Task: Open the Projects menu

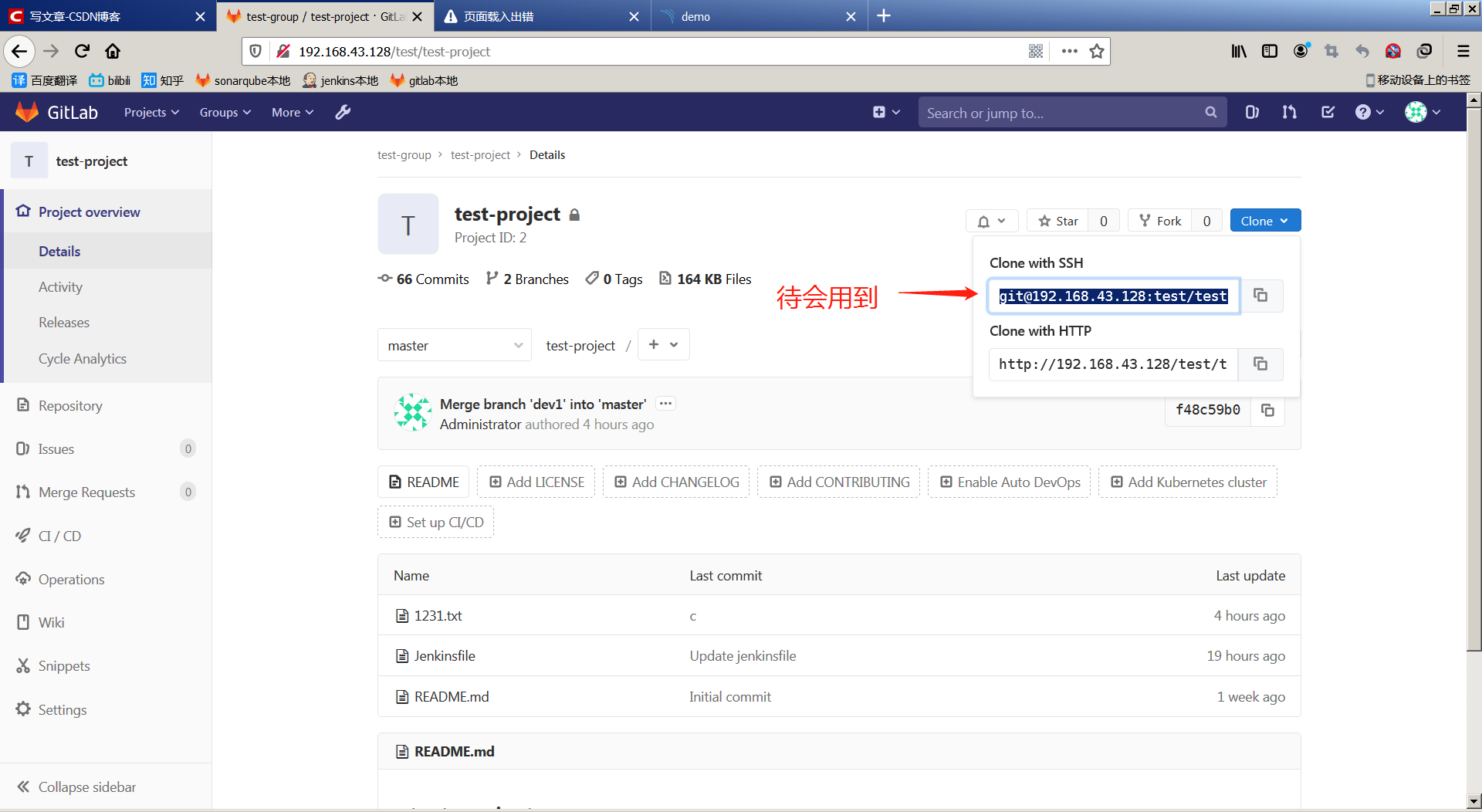Action: 151,112
